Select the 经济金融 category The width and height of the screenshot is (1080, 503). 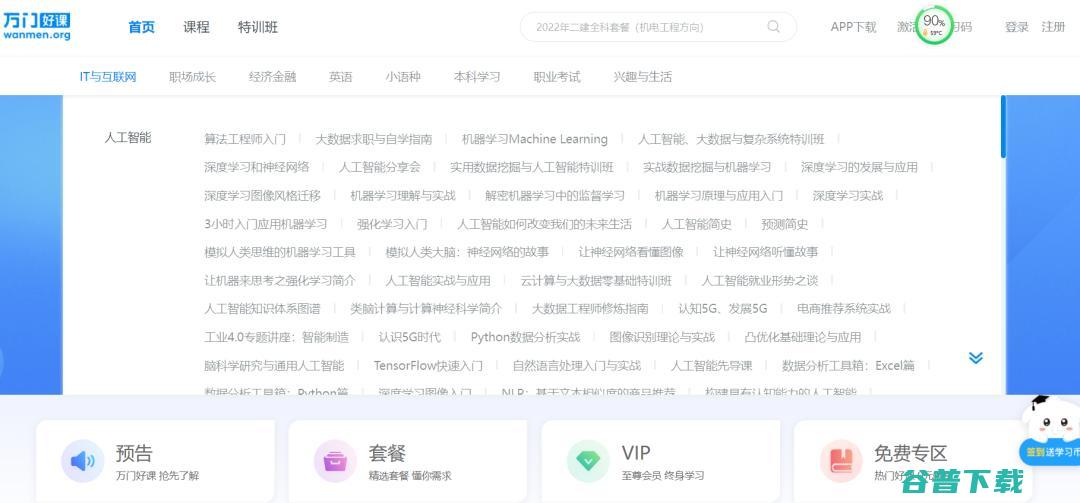tap(272, 76)
